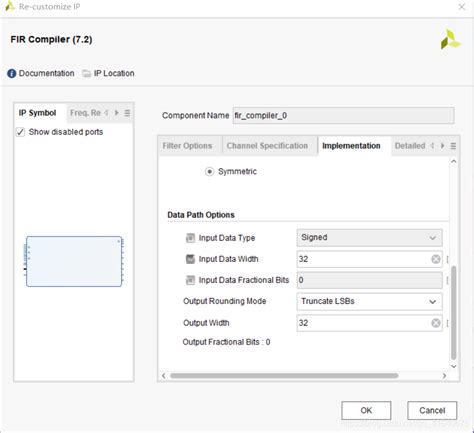This screenshot has height=433, width=474.
Task: Click the Output Fractional Bits : 0 text
Action: [x=226, y=342]
